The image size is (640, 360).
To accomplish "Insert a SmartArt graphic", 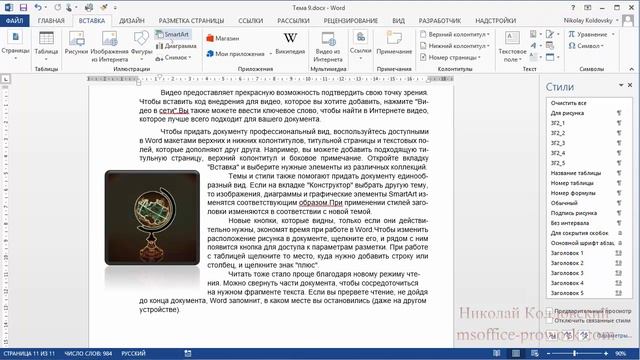I will 173,34.
